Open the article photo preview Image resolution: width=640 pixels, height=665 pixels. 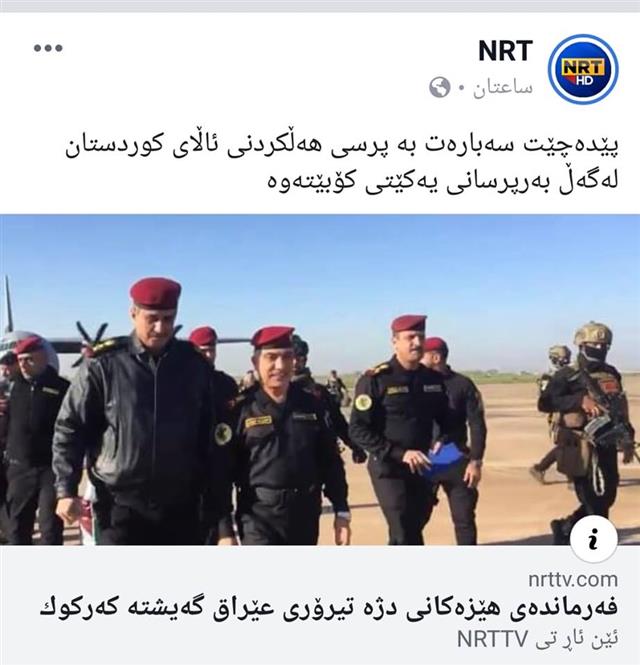click(320, 380)
